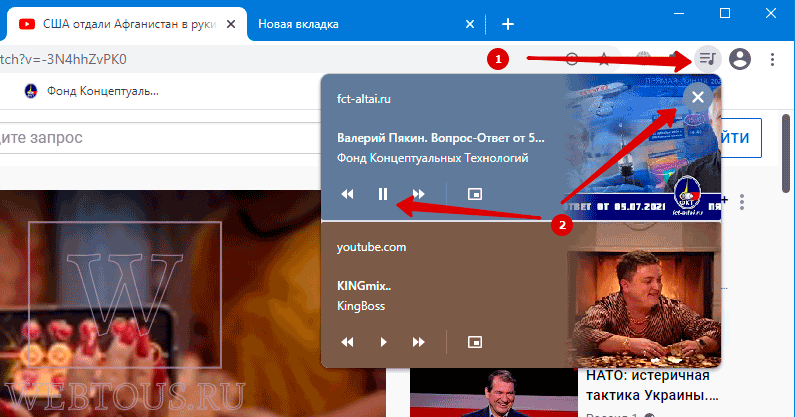Open the Chrome profile avatar menu
The width and height of the screenshot is (795, 417).
[x=740, y=59]
